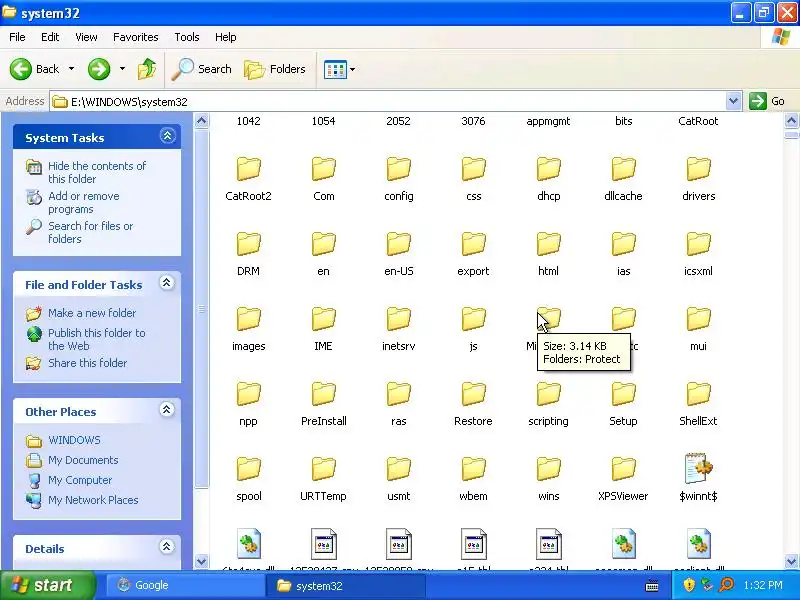
Task: Click security shield tray icon
Action: pyautogui.click(x=689, y=585)
